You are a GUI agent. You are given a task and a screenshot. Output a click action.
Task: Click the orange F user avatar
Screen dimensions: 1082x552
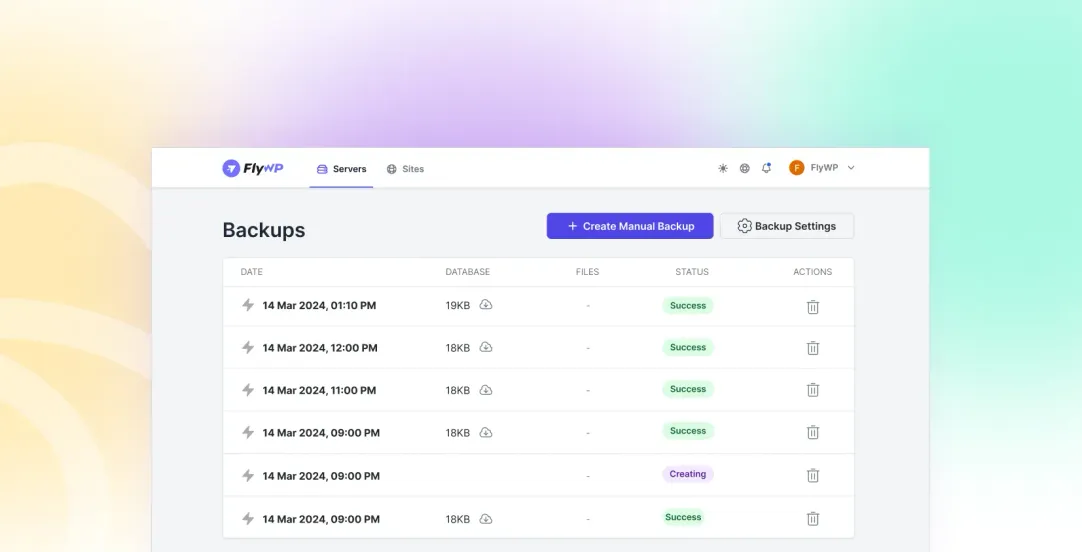coord(796,168)
